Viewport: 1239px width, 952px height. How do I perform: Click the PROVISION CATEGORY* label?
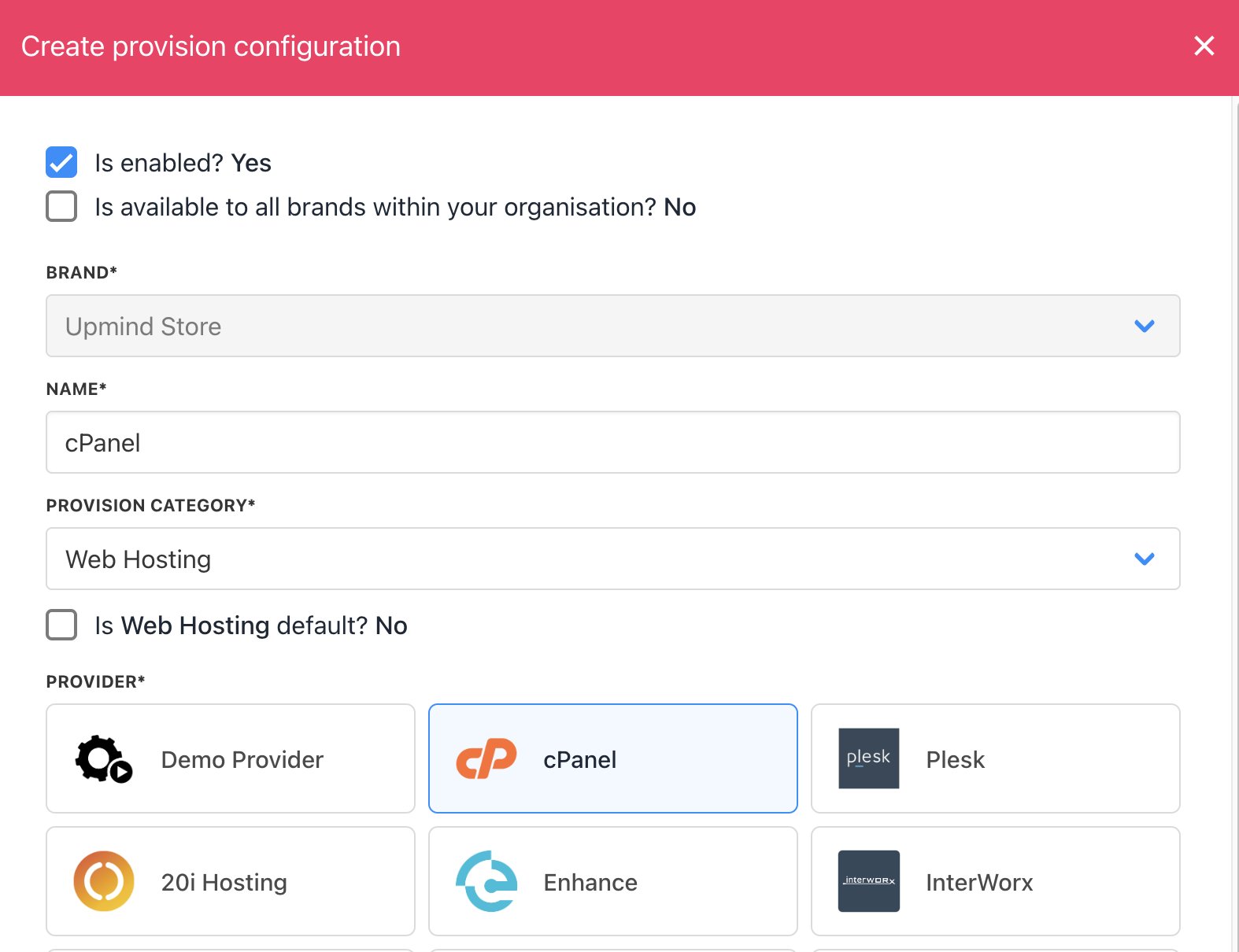pyautogui.click(x=150, y=505)
